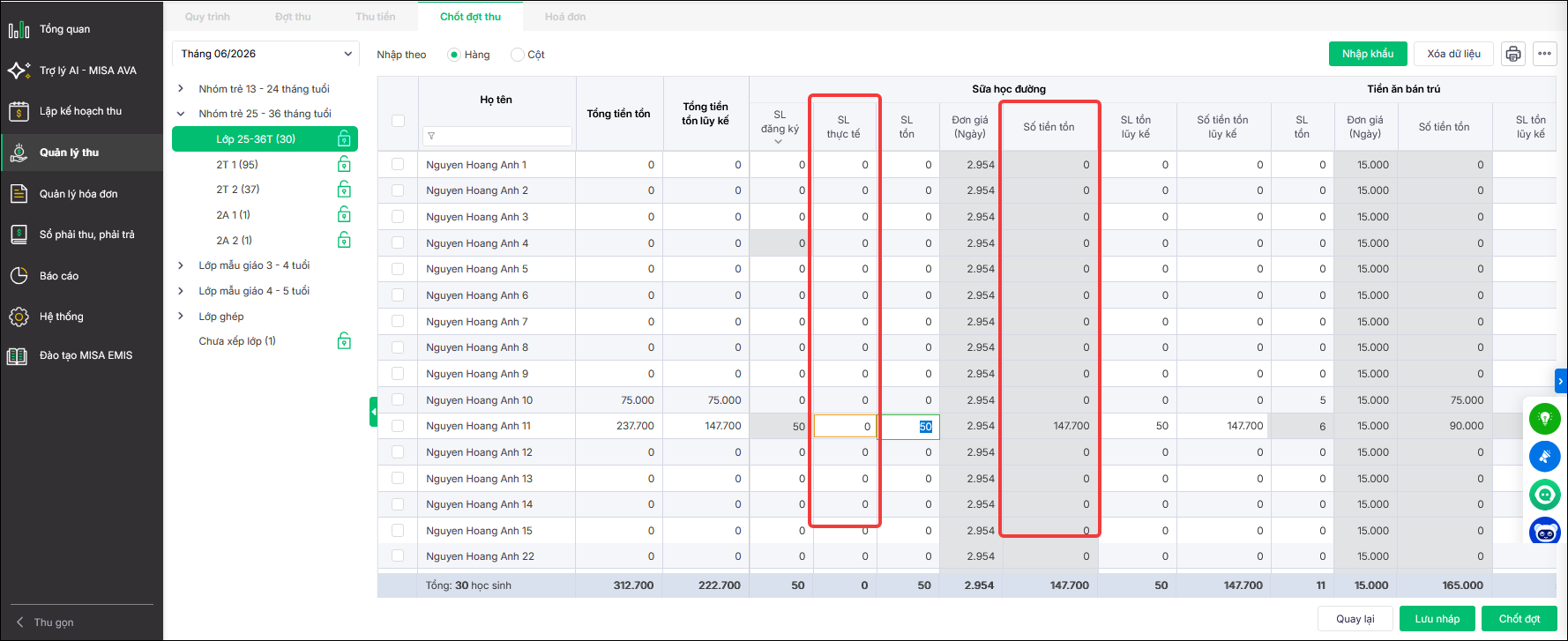The height and width of the screenshot is (641, 1568).
Task: Click the Chốt đợt button
Action: point(1519,619)
